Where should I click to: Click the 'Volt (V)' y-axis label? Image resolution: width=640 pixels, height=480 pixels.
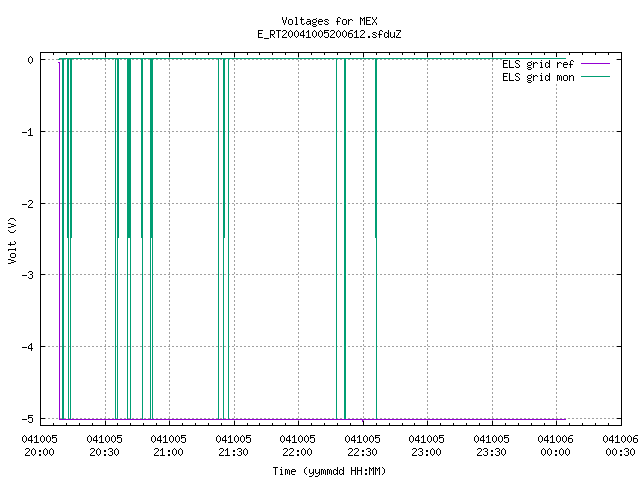(x=12, y=240)
